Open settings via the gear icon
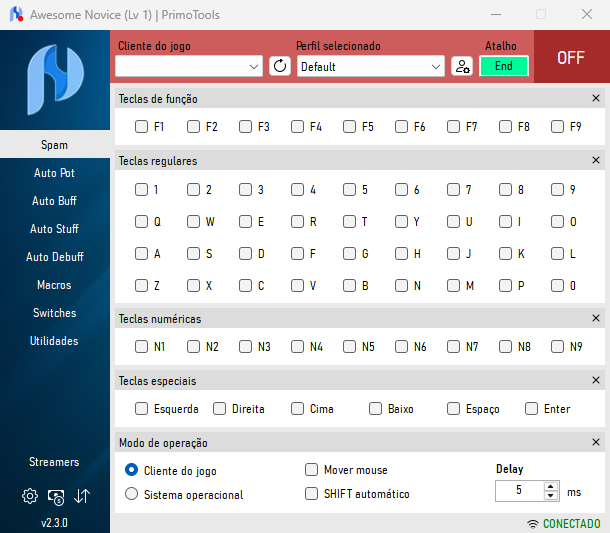The height and width of the screenshot is (533, 610). click(x=30, y=496)
